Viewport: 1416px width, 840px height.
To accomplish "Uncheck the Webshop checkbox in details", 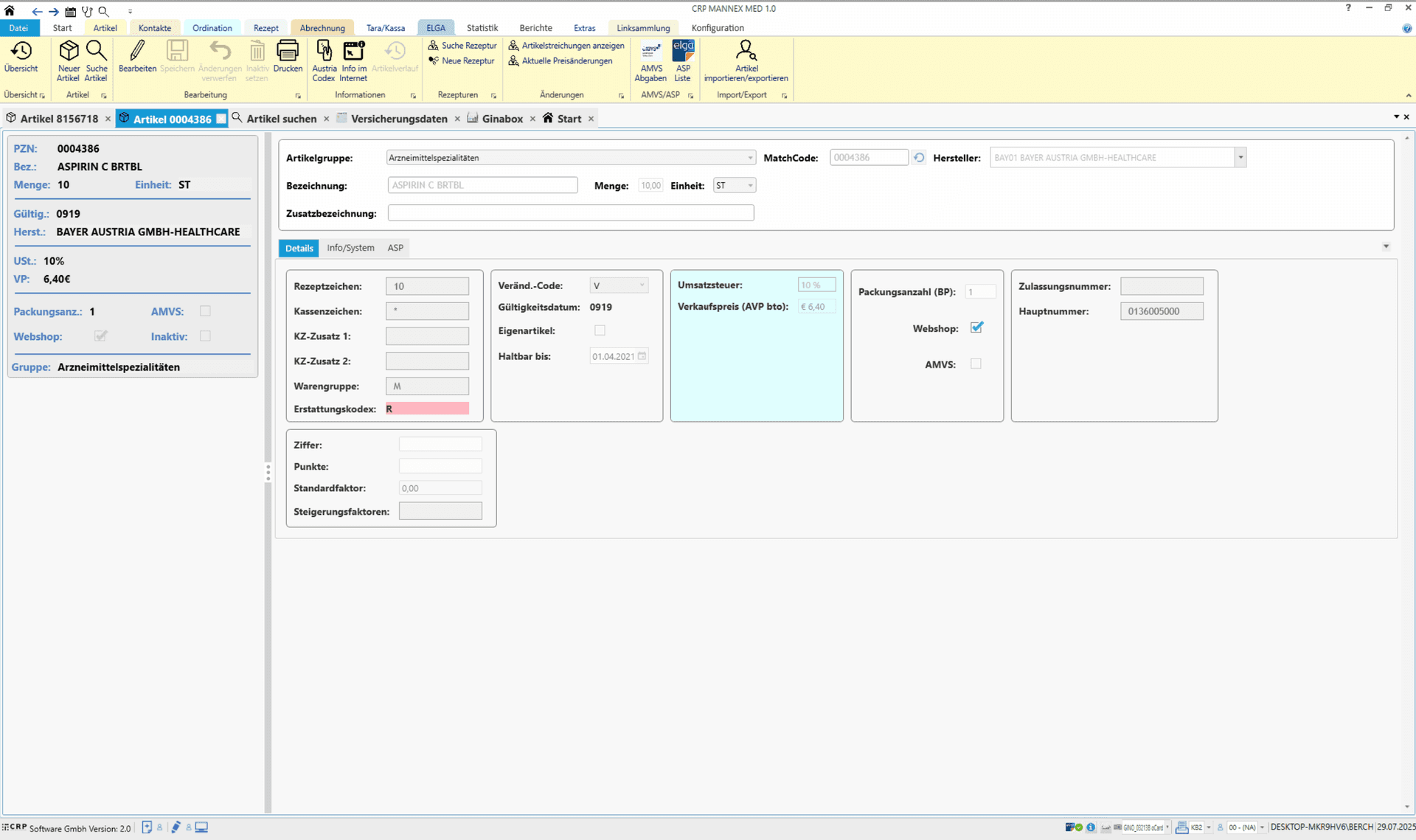I will [x=976, y=327].
